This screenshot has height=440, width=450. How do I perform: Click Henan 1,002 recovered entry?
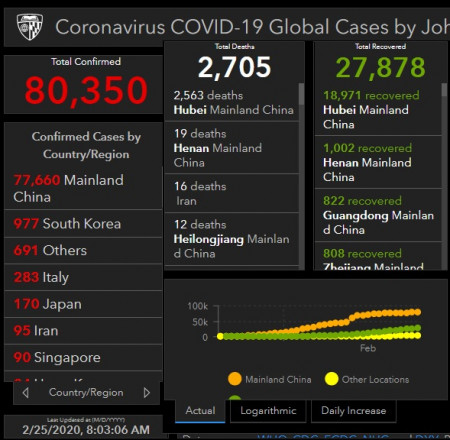(x=378, y=162)
